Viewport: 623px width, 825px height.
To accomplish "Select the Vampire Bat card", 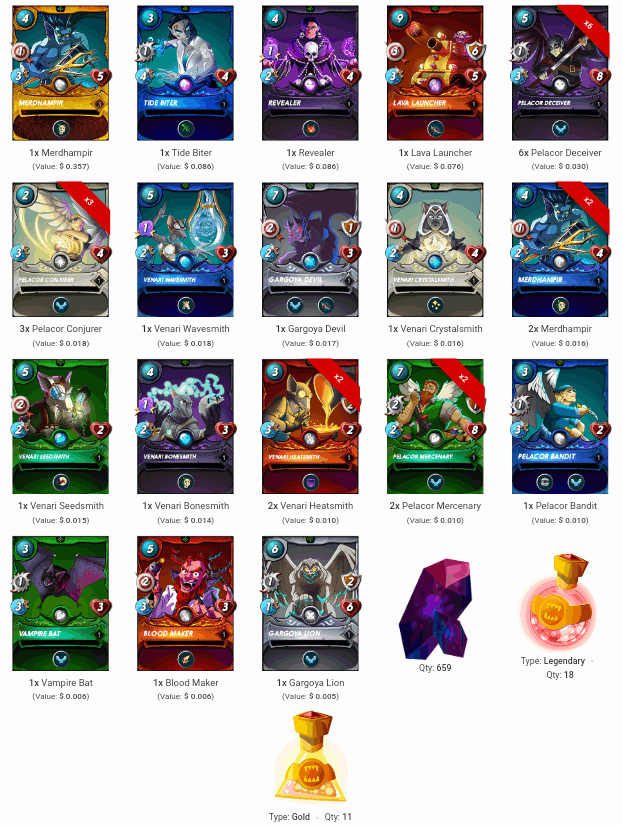I will point(61,603).
